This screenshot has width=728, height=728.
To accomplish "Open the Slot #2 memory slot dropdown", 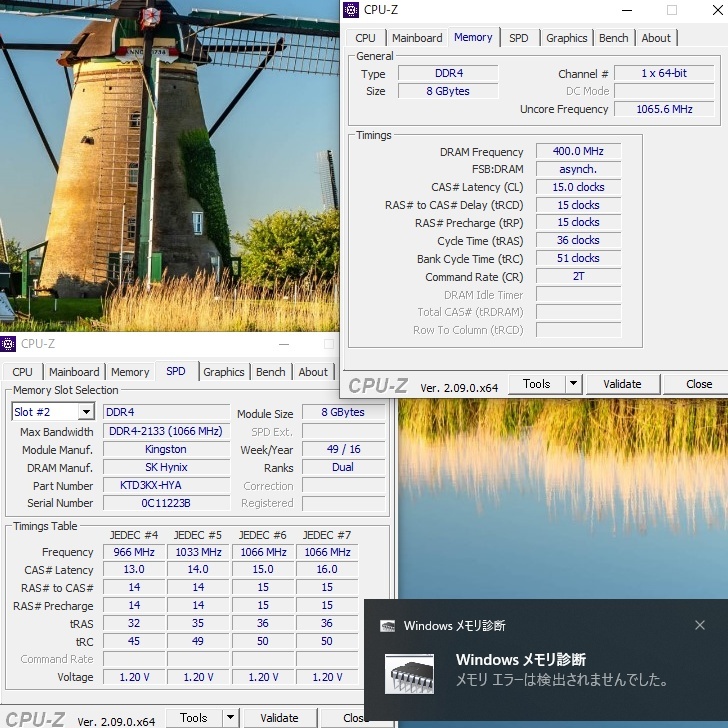I will click(x=85, y=413).
